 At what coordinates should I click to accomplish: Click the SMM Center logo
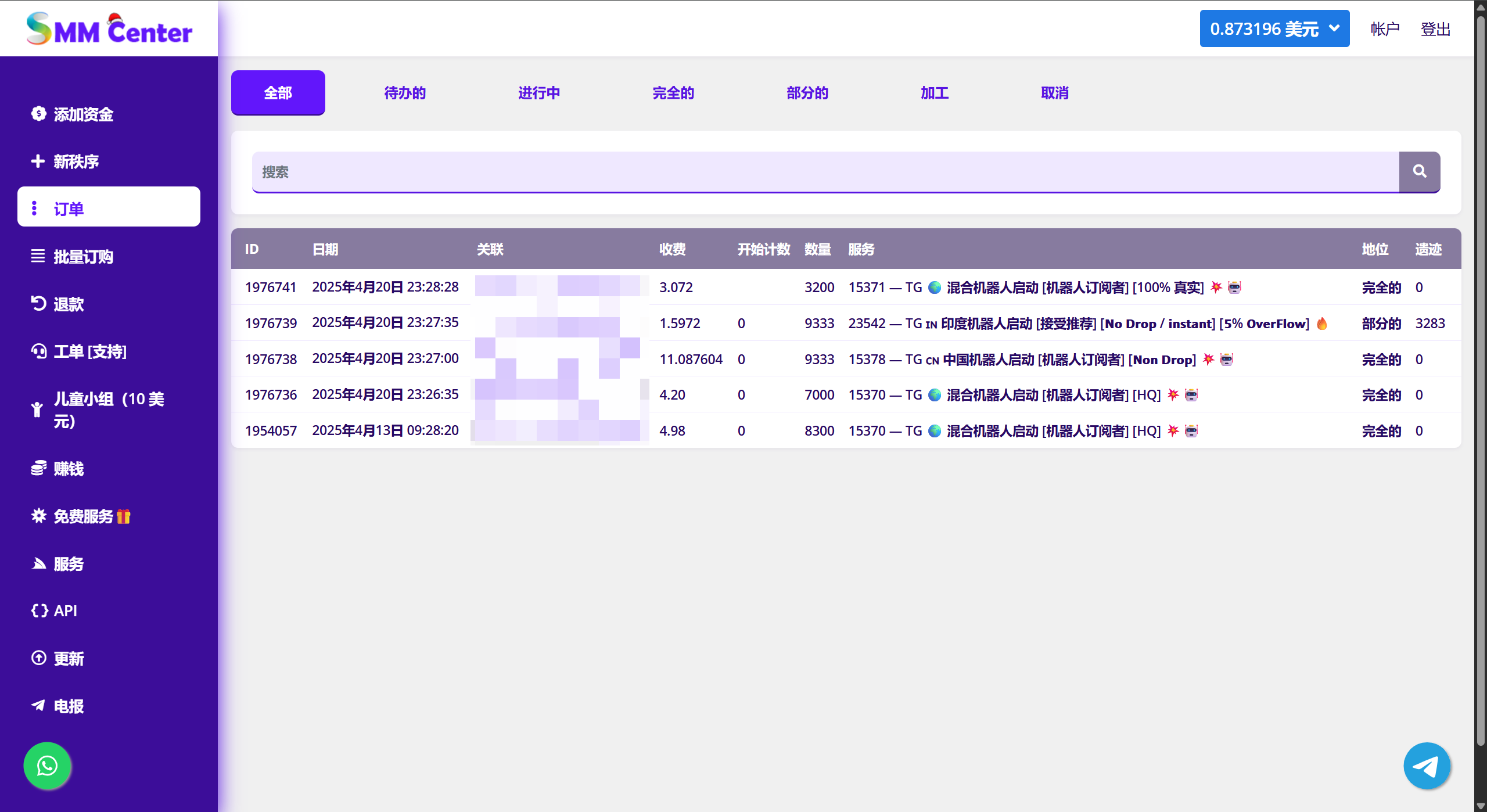tap(109, 28)
